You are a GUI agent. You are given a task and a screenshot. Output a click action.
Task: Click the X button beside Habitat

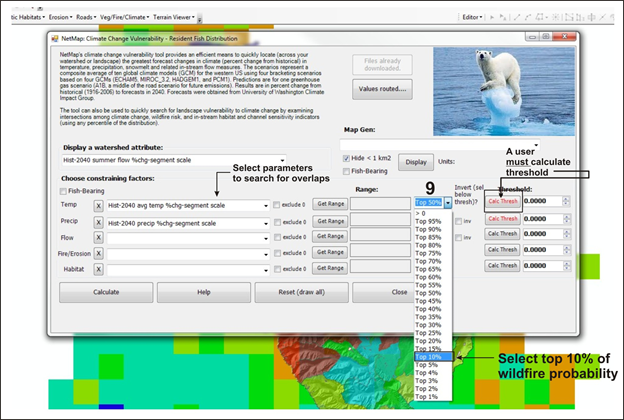(x=98, y=268)
